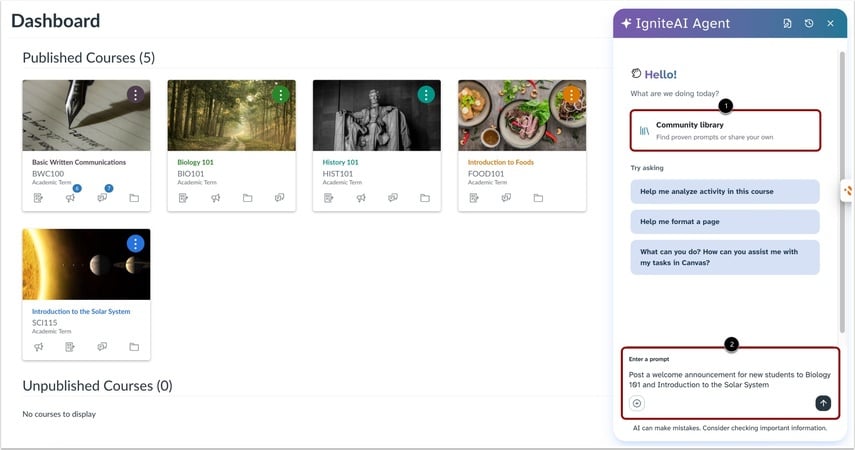
Task: Open Announcements icon on Basic Written Communications card
Action: point(70,198)
